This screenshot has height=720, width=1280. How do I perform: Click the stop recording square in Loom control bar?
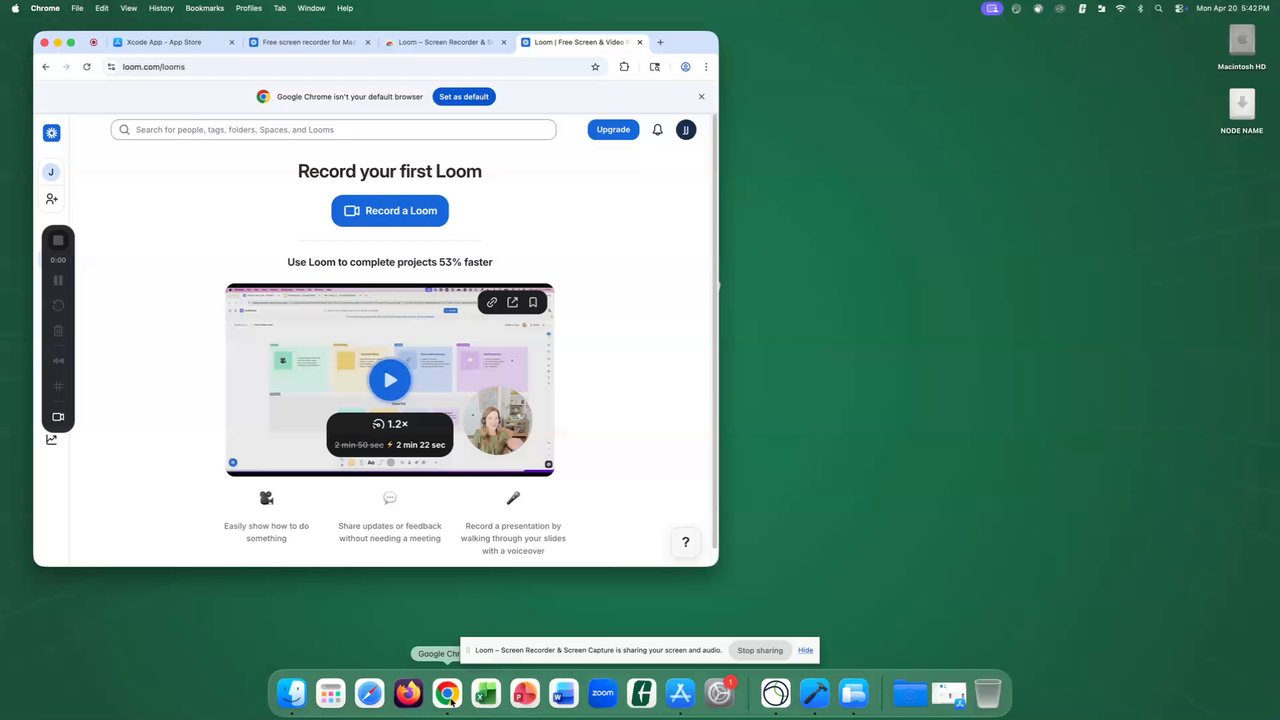[58, 241]
